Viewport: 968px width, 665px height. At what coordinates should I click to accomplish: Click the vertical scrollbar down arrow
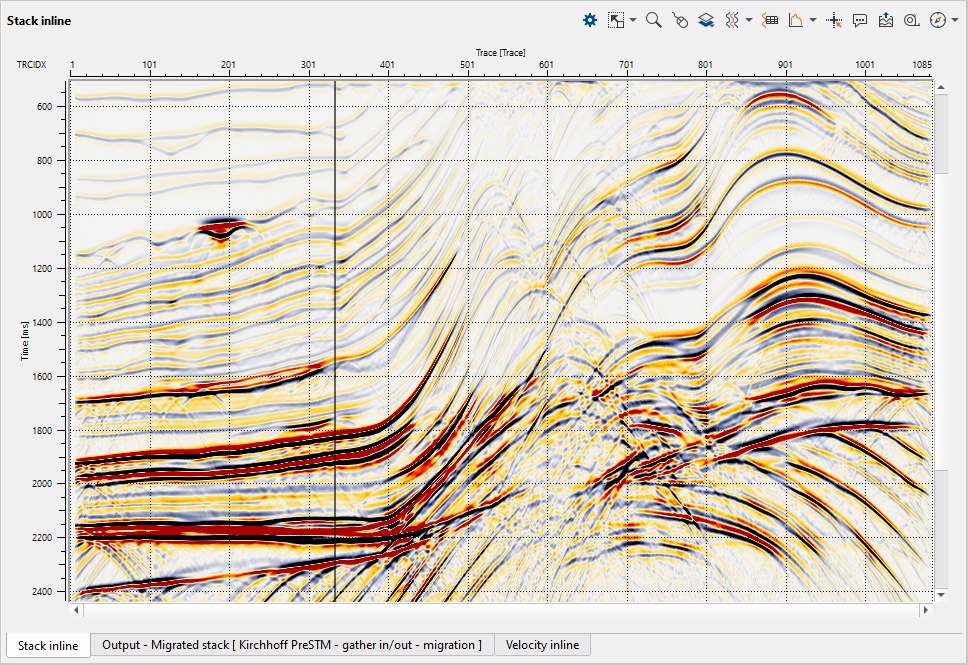pos(939,594)
